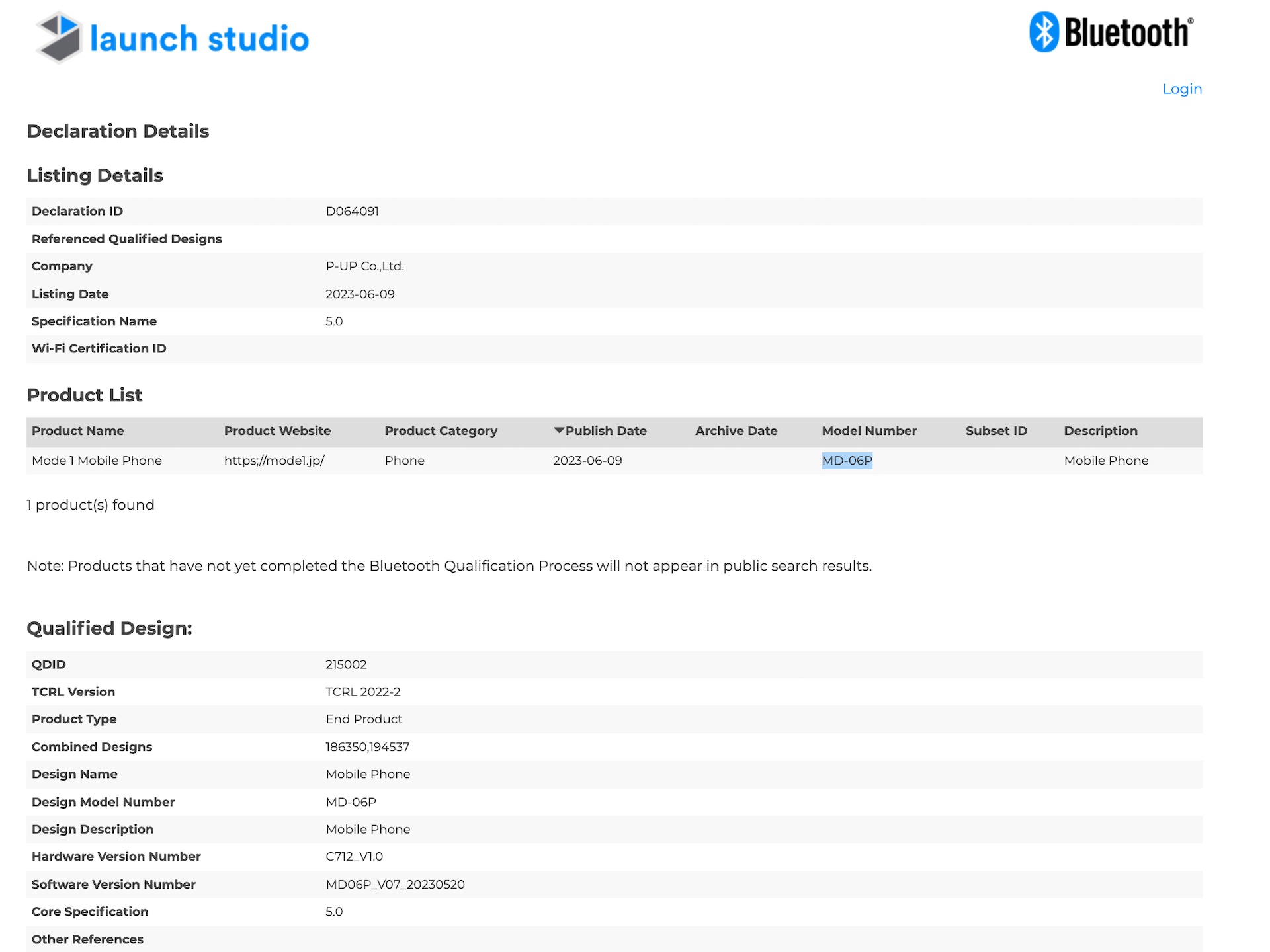The width and height of the screenshot is (1270, 952).
Task: Click highlighted MD-06P model number
Action: point(847,461)
